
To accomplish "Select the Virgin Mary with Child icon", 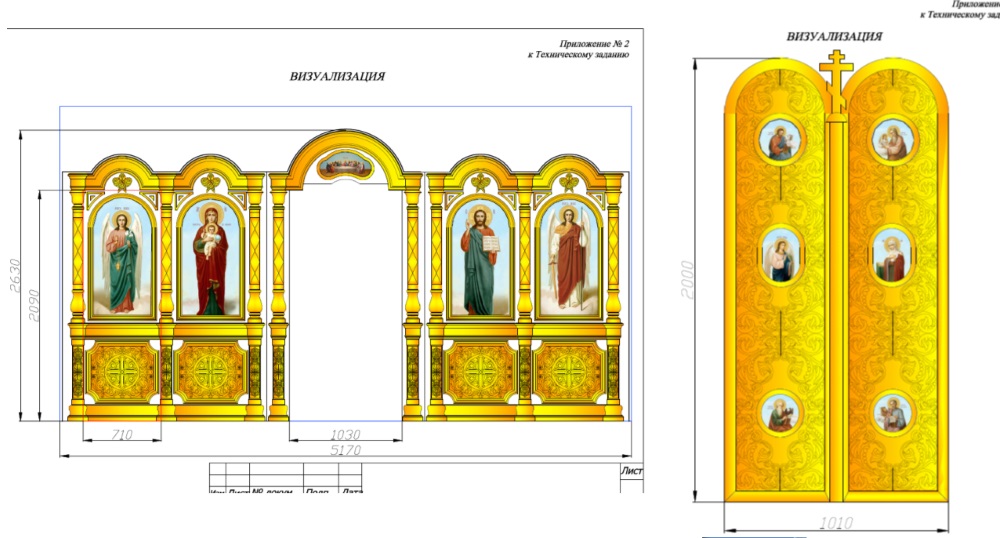I will point(210,260).
